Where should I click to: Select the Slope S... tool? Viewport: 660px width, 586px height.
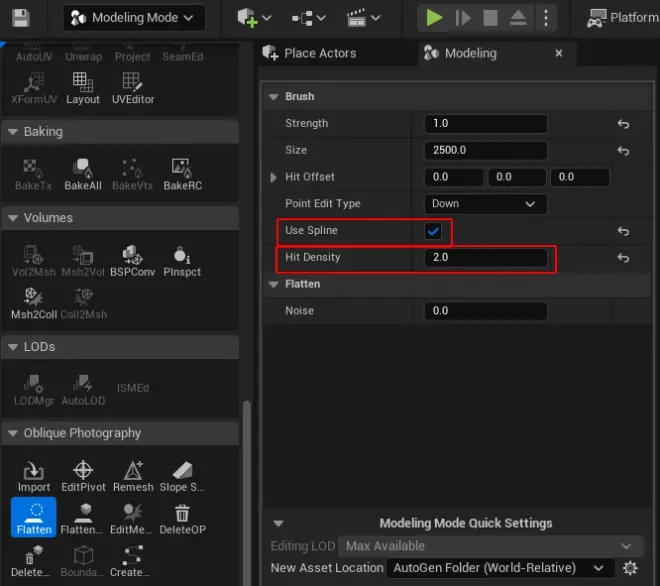point(182,476)
